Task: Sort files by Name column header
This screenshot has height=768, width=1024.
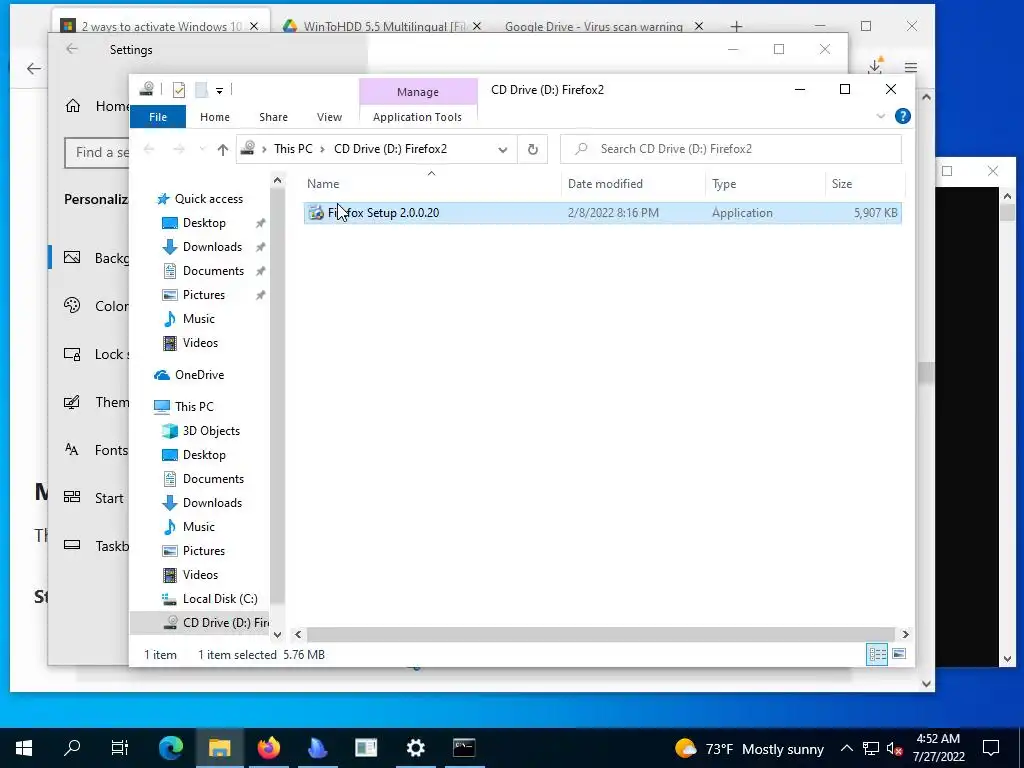Action: pyautogui.click(x=431, y=184)
